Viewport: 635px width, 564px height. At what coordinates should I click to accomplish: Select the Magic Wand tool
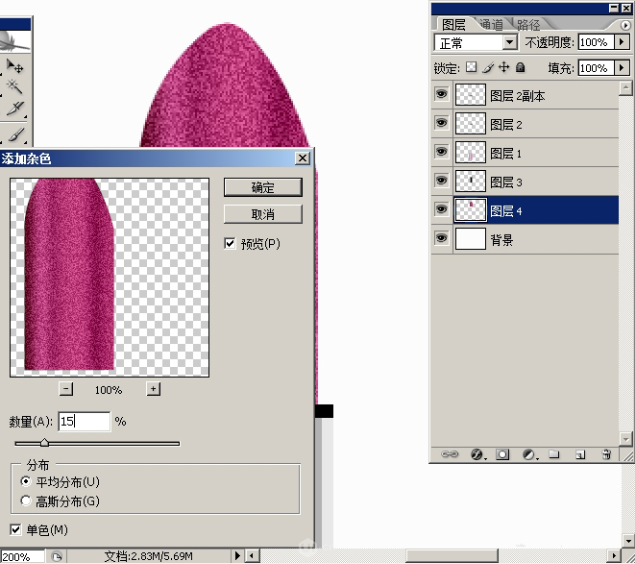(15, 89)
